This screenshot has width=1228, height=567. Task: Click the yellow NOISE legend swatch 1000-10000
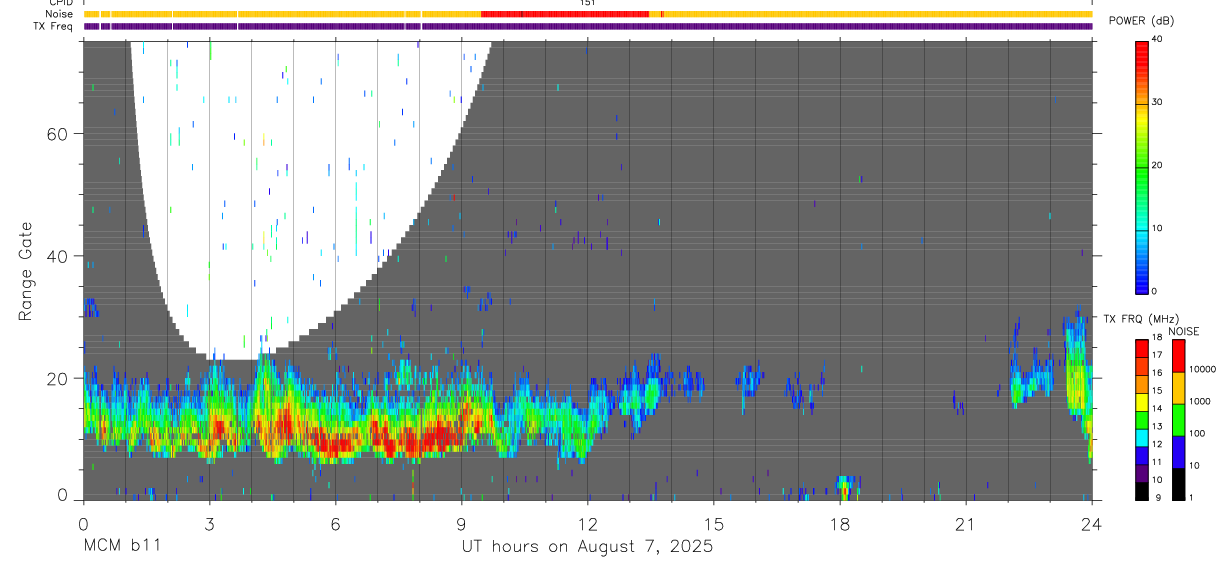point(1179,388)
